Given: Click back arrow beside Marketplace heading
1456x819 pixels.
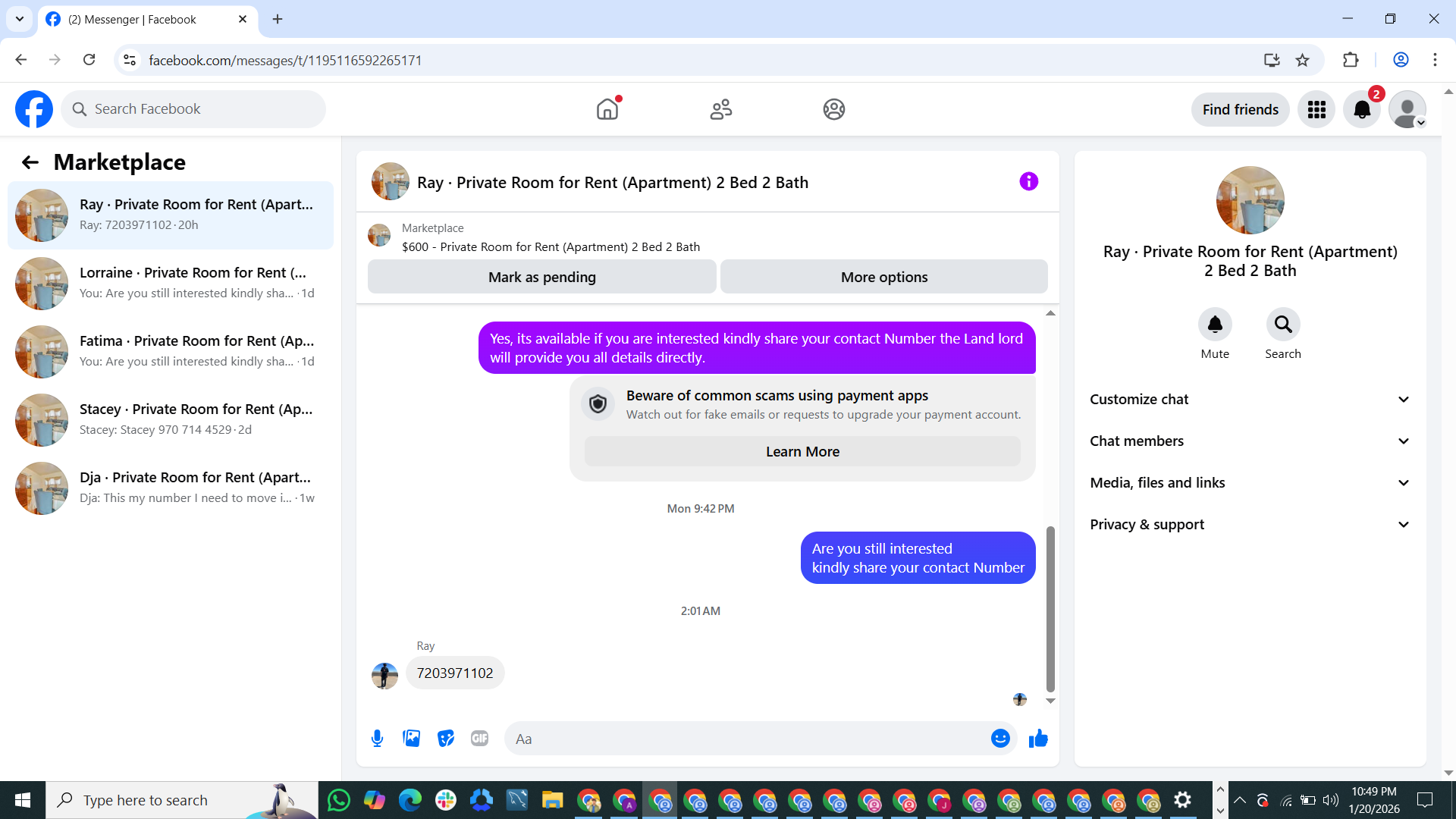Looking at the screenshot, I should tap(30, 162).
